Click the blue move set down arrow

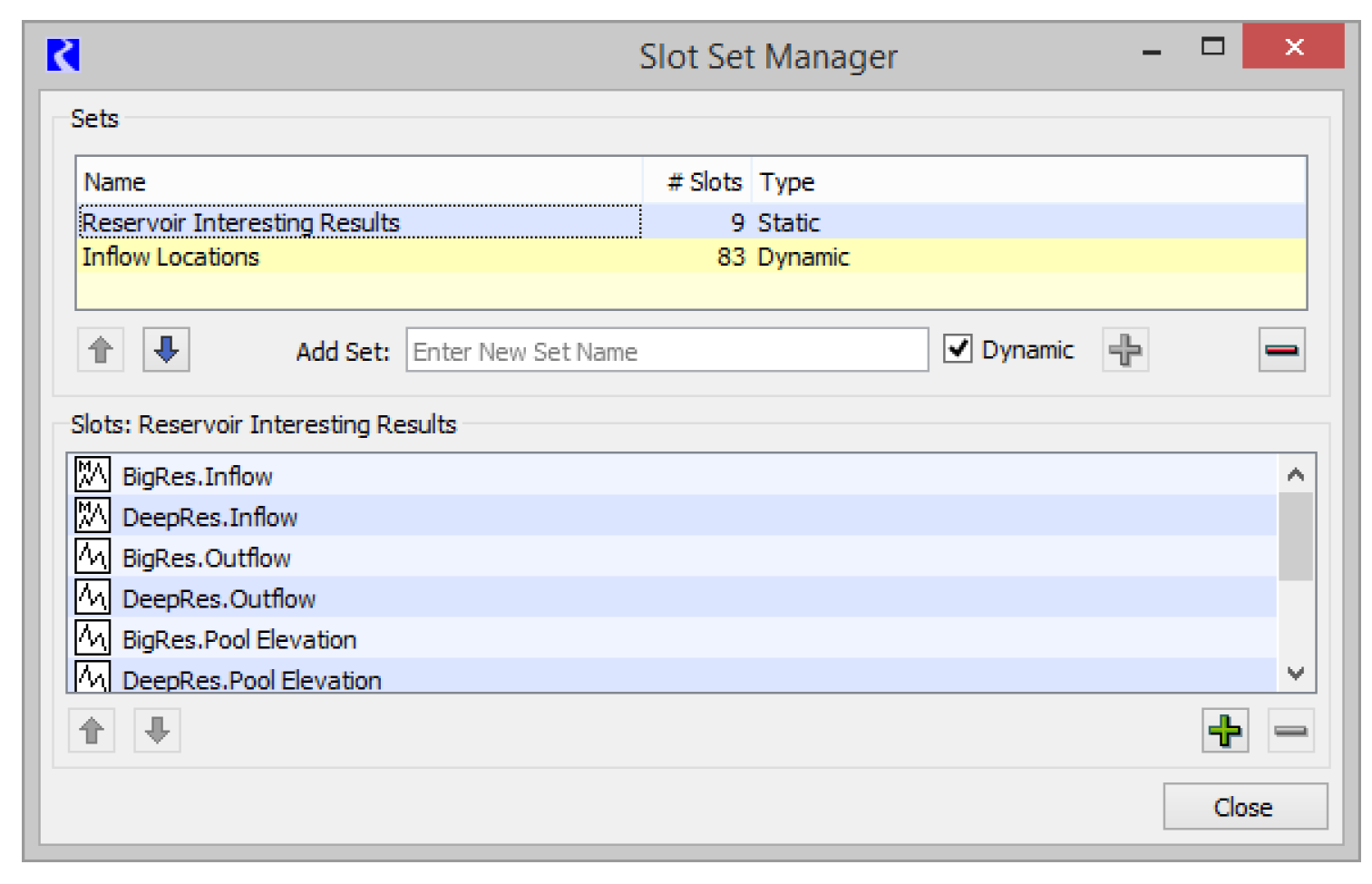pos(166,350)
